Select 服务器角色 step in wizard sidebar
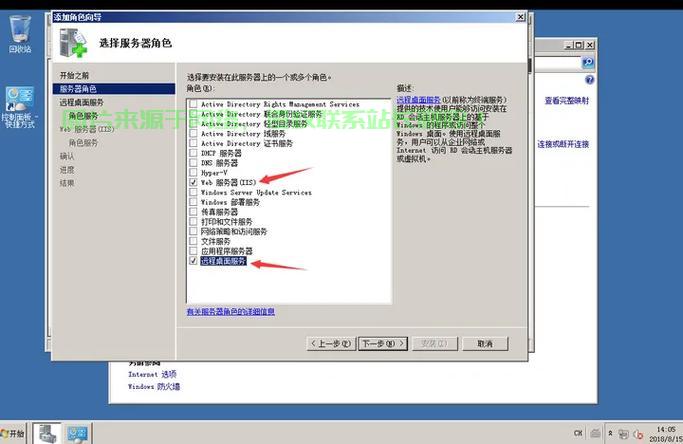Viewport: 683px width, 444px height. [x=114, y=89]
